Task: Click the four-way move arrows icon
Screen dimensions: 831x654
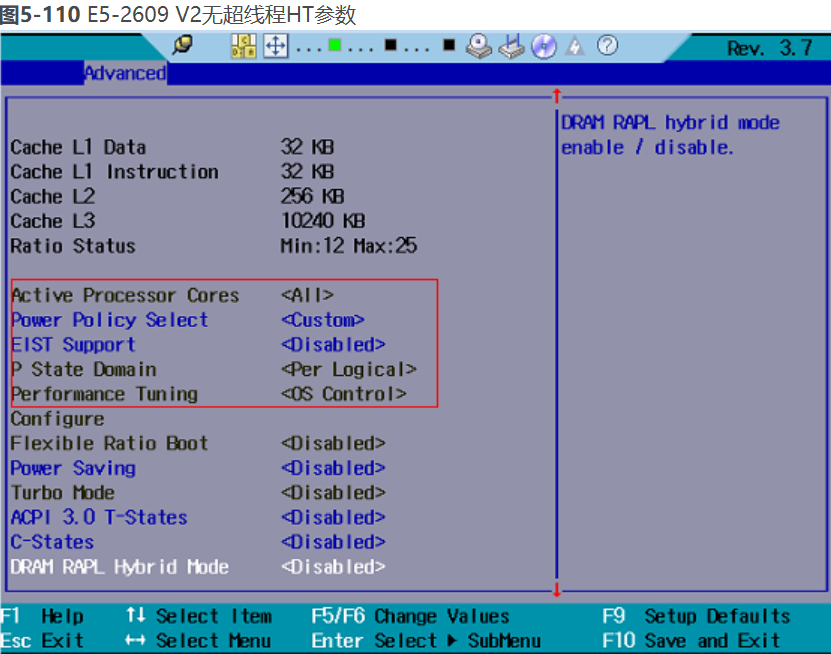Action: 275,45
